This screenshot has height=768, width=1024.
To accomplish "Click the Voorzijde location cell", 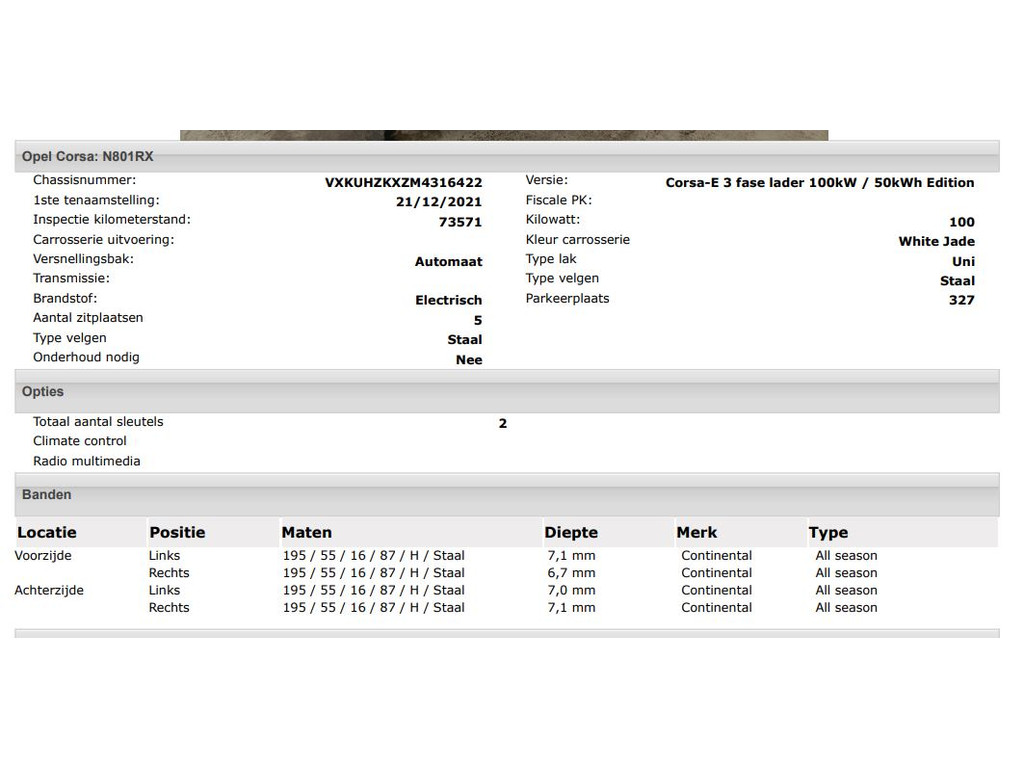I will click(43, 556).
